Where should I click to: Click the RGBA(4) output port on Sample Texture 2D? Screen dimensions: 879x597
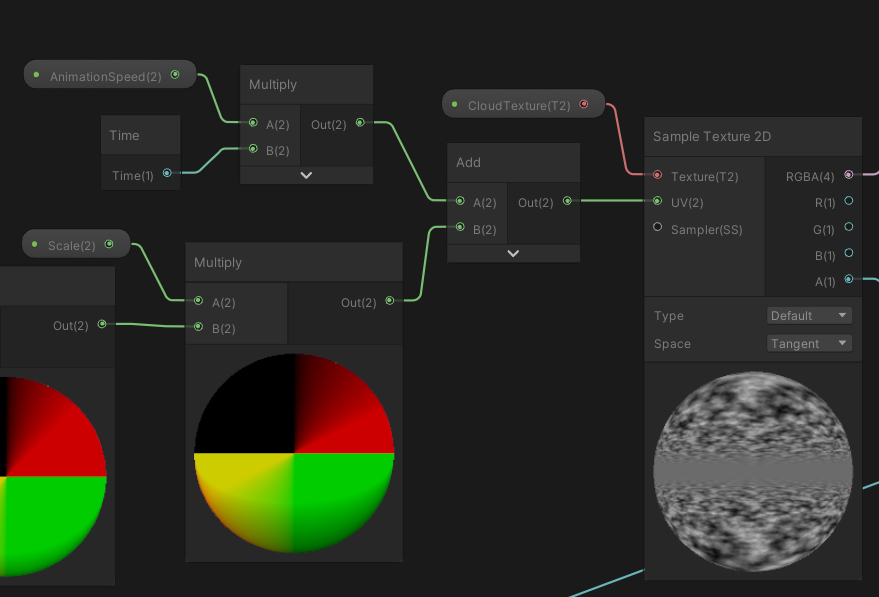tap(849, 175)
